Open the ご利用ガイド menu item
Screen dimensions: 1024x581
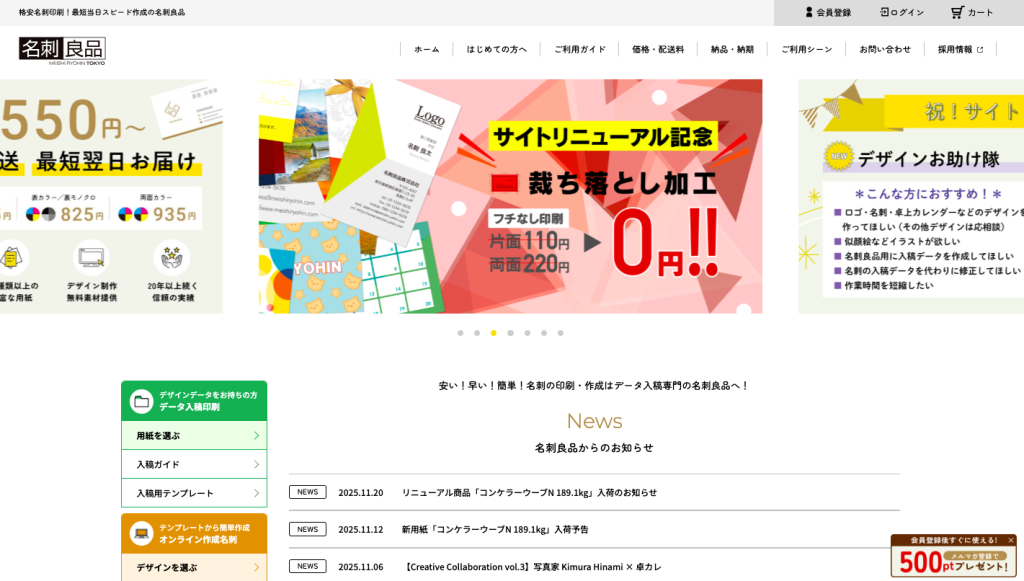[580, 49]
